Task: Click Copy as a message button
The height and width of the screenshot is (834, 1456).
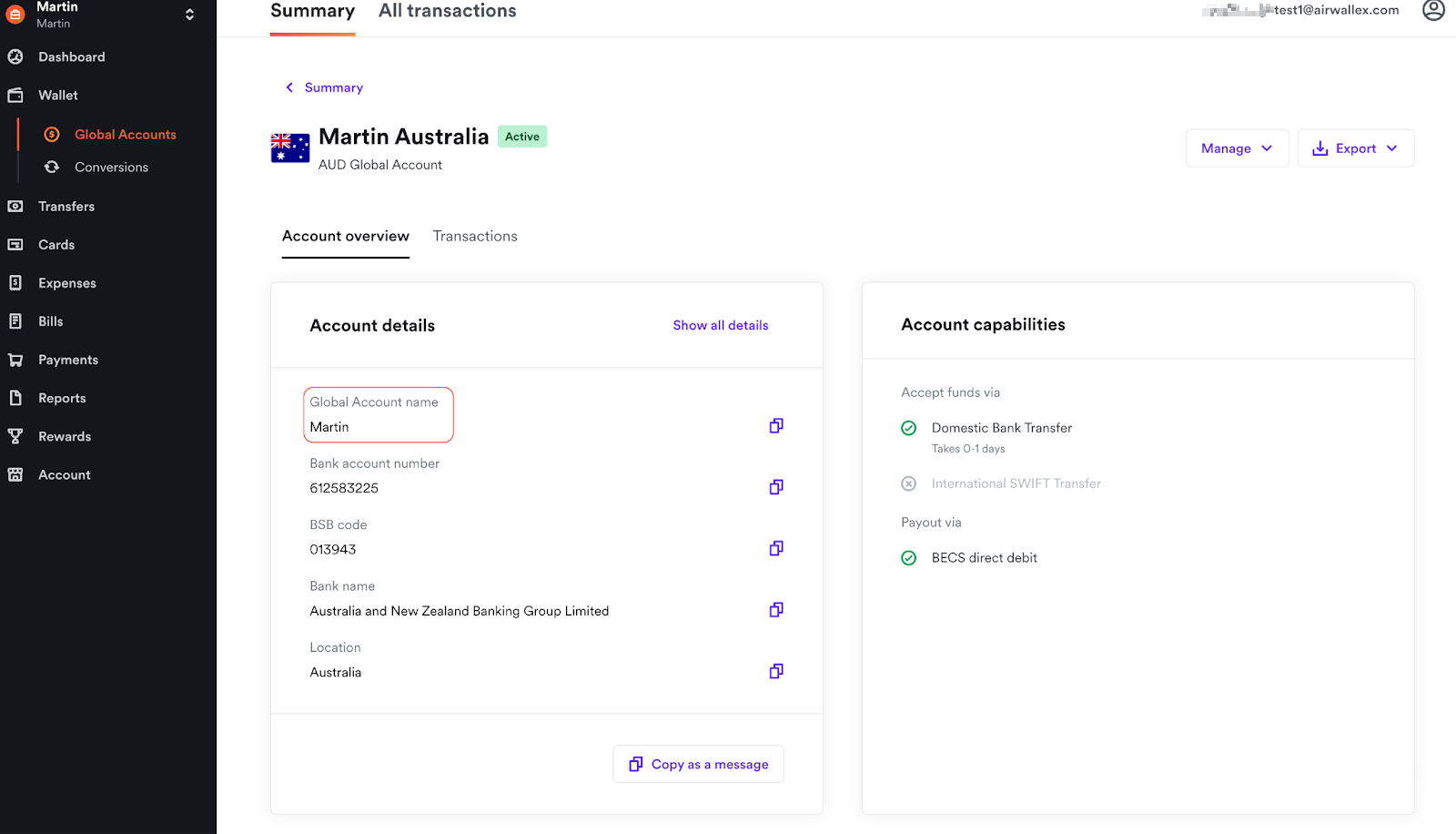Action: point(698,764)
